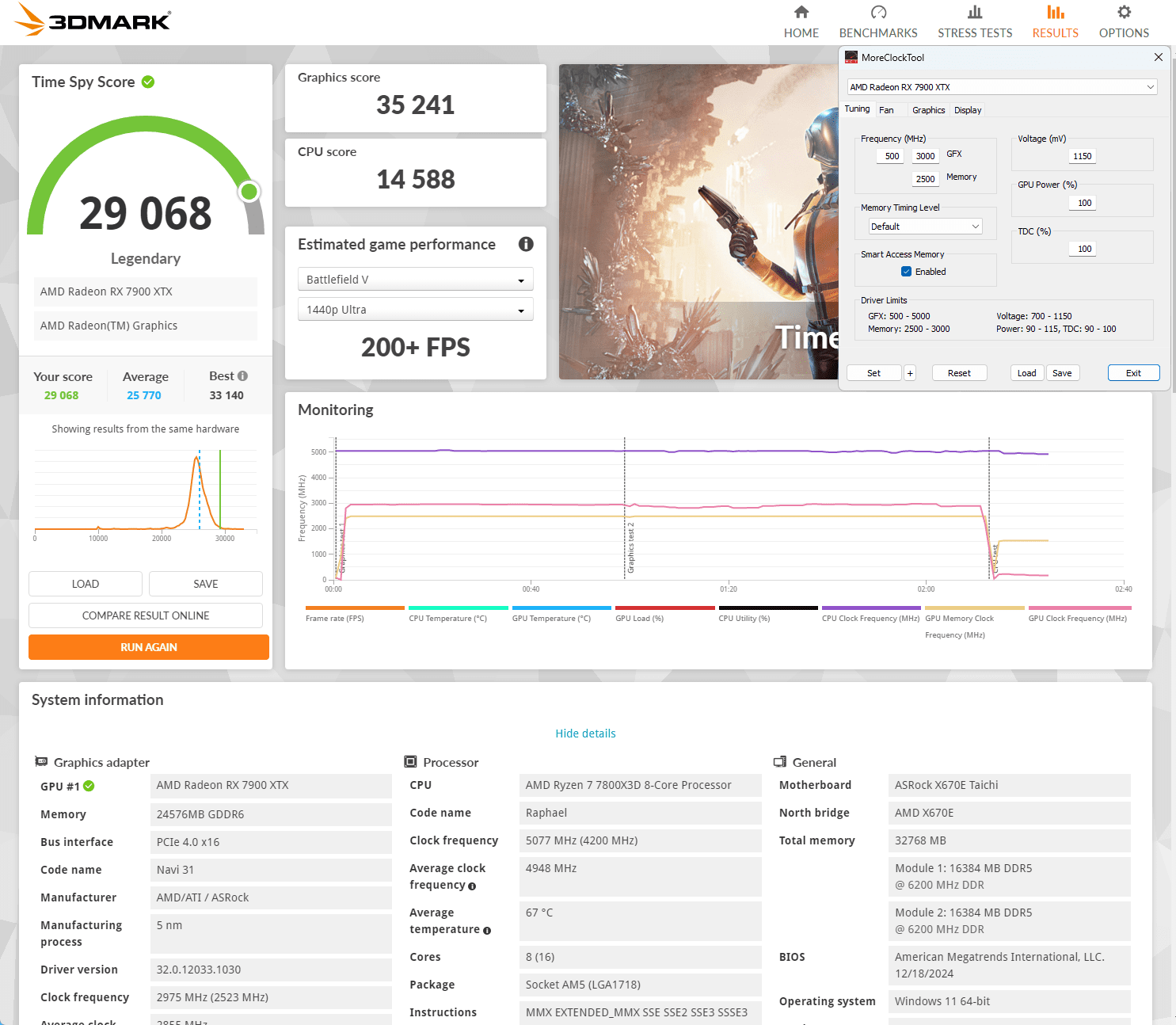Click the Hide details link
This screenshot has height=1025, width=1176.
[x=585, y=734]
